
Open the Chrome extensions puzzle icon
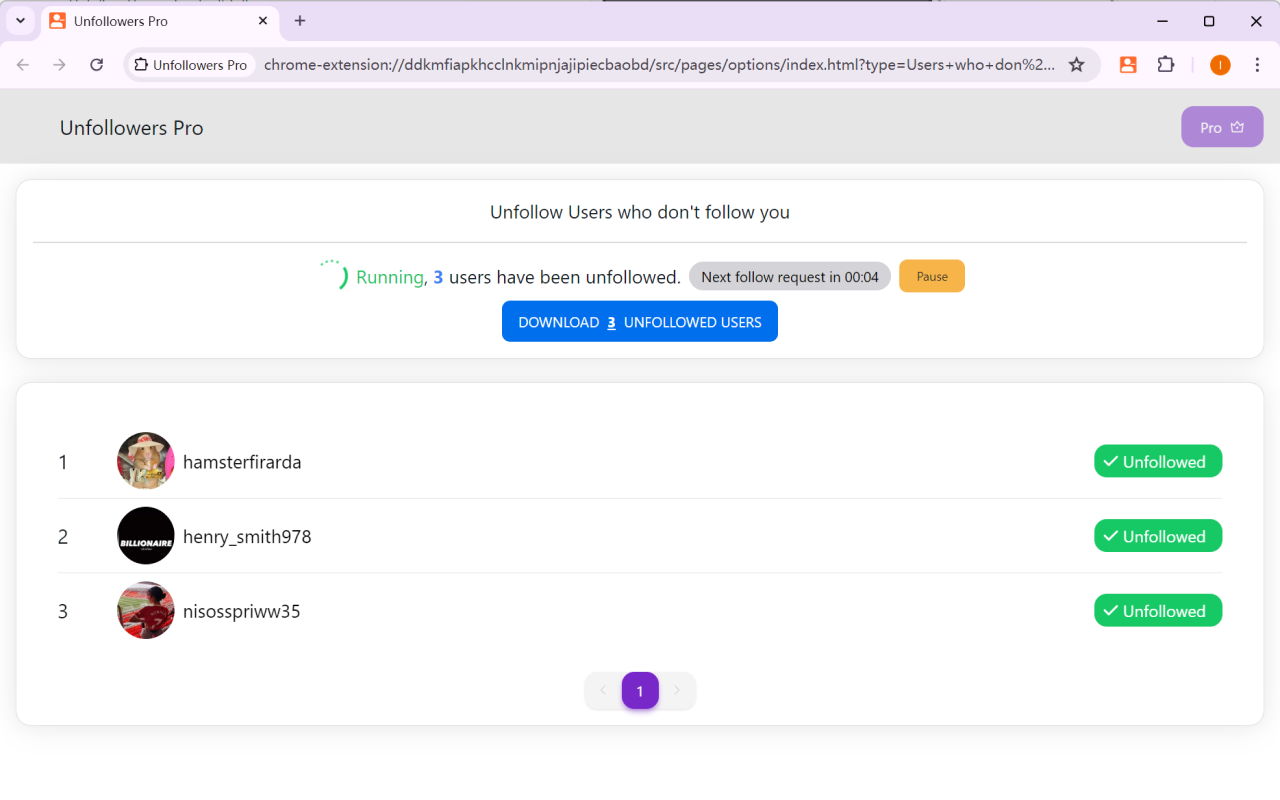[1166, 65]
